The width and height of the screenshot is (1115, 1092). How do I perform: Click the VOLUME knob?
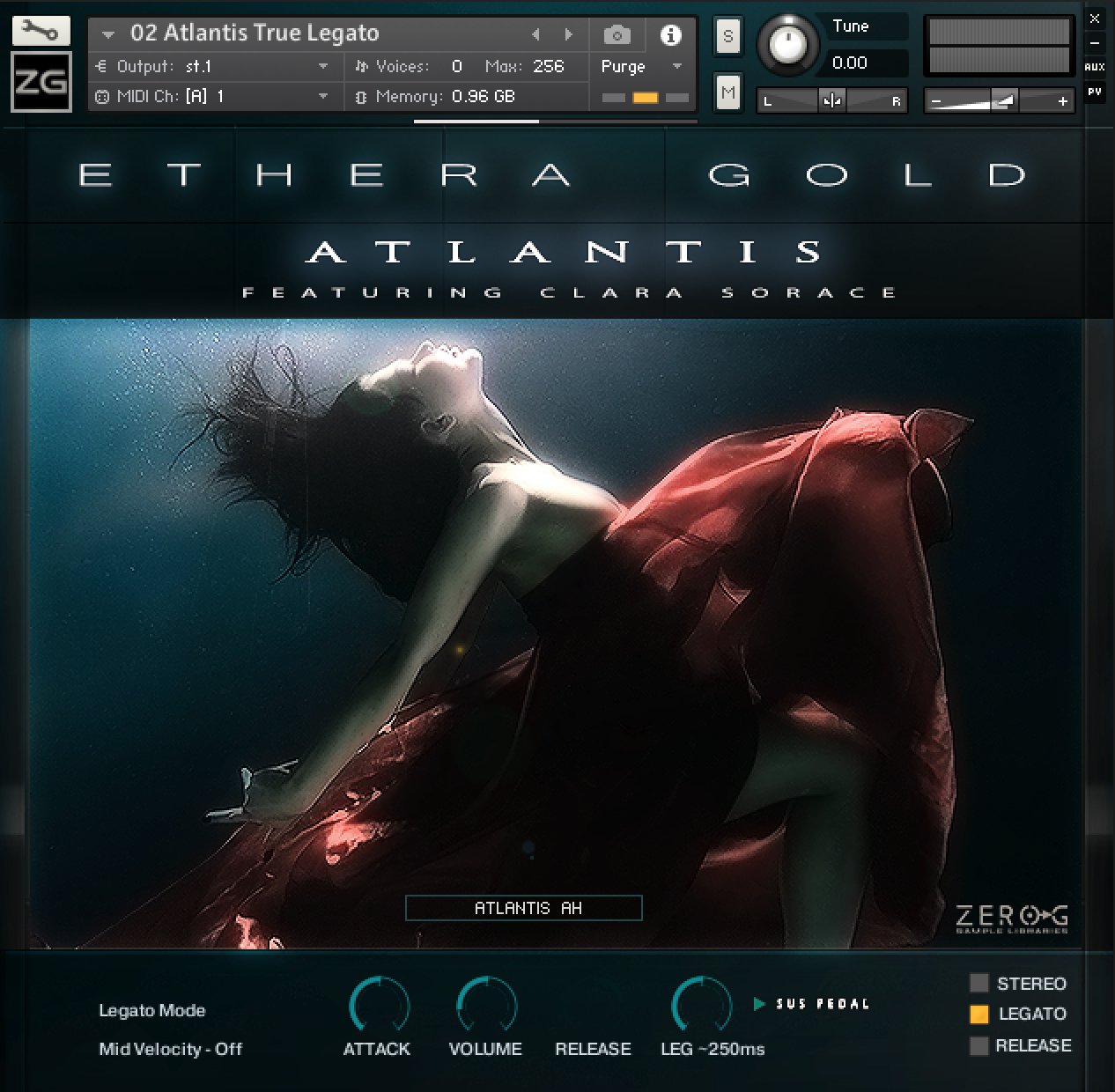[x=486, y=1005]
